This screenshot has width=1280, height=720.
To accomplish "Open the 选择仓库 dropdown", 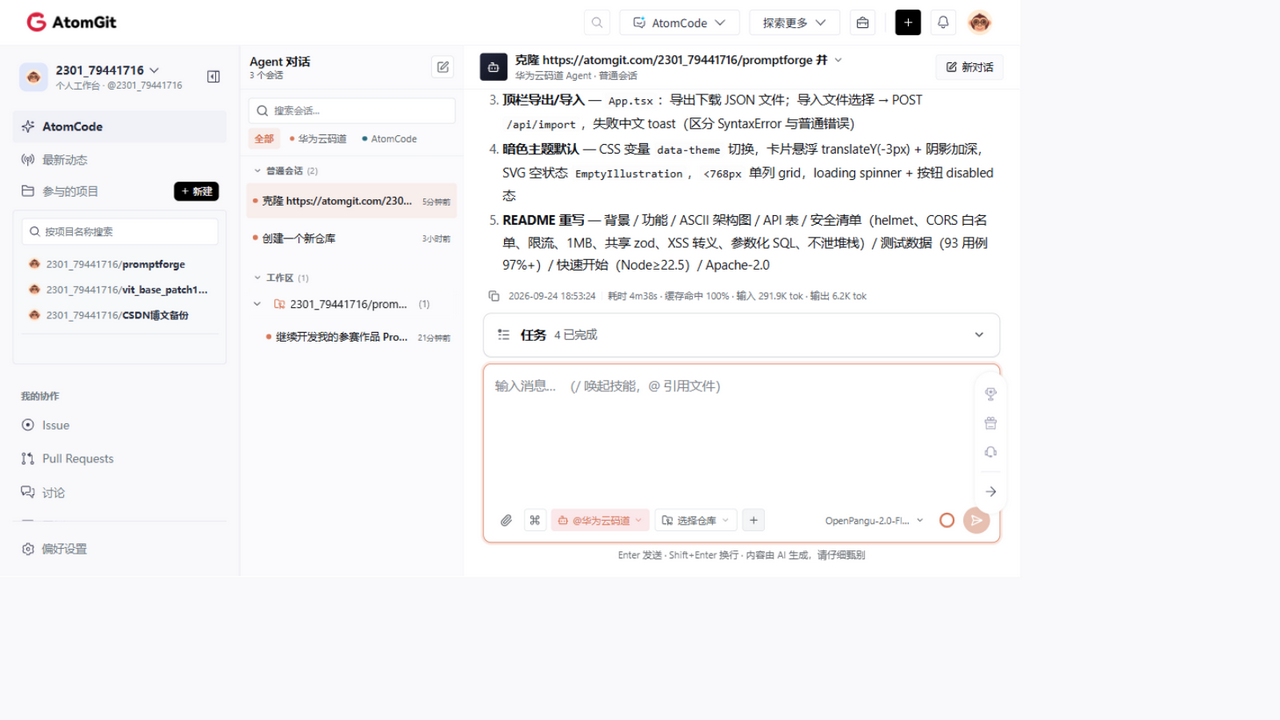I will coord(696,520).
